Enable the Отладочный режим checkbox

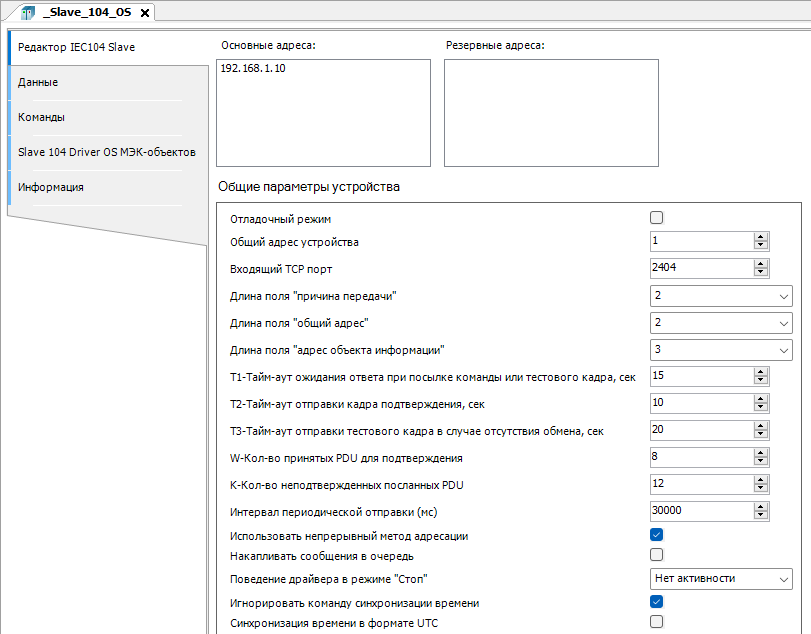click(x=657, y=218)
